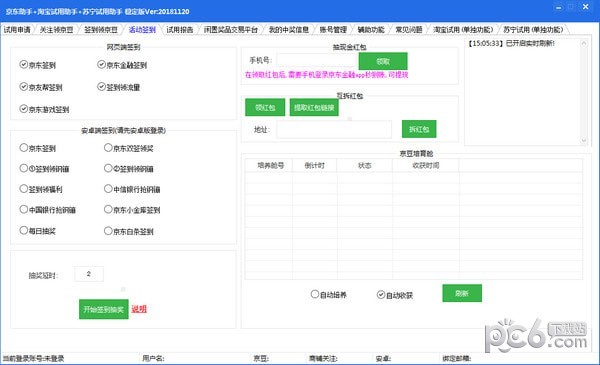Open the 我的中奖信息 tab
Image resolution: width=600 pixels, height=365 pixels.
[289, 29]
